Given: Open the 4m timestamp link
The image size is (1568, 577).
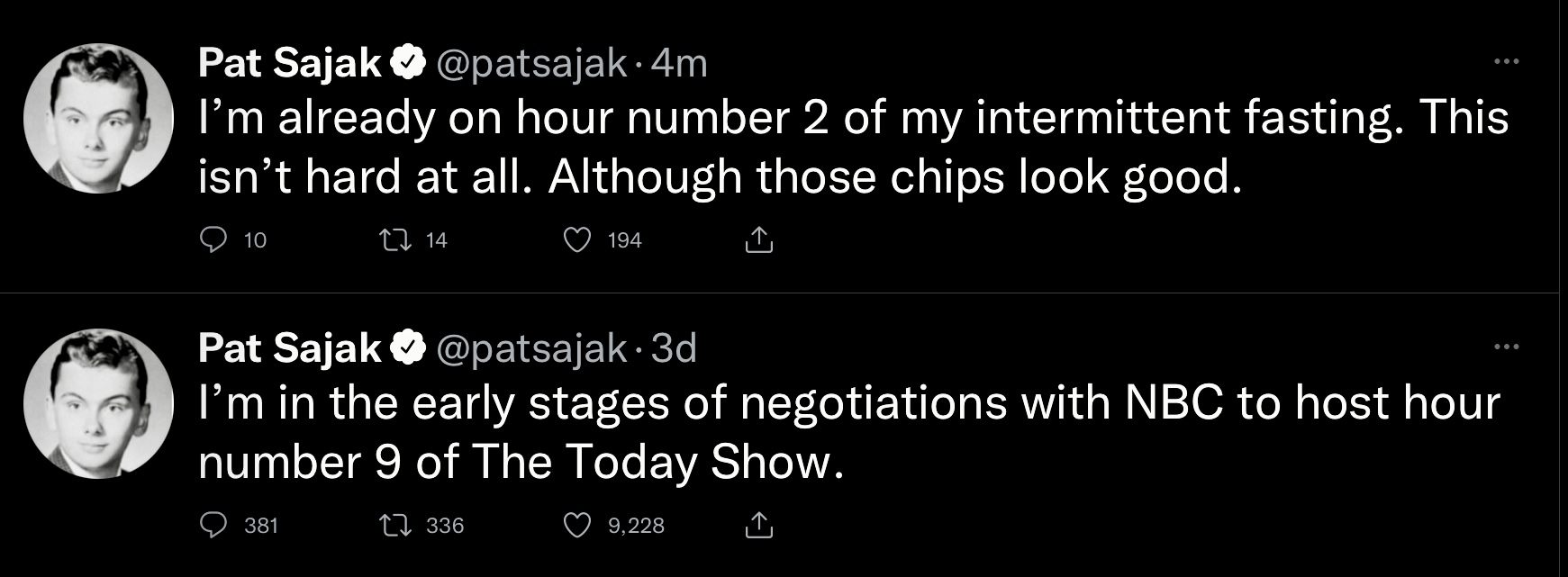Looking at the screenshot, I should tap(678, 63).
